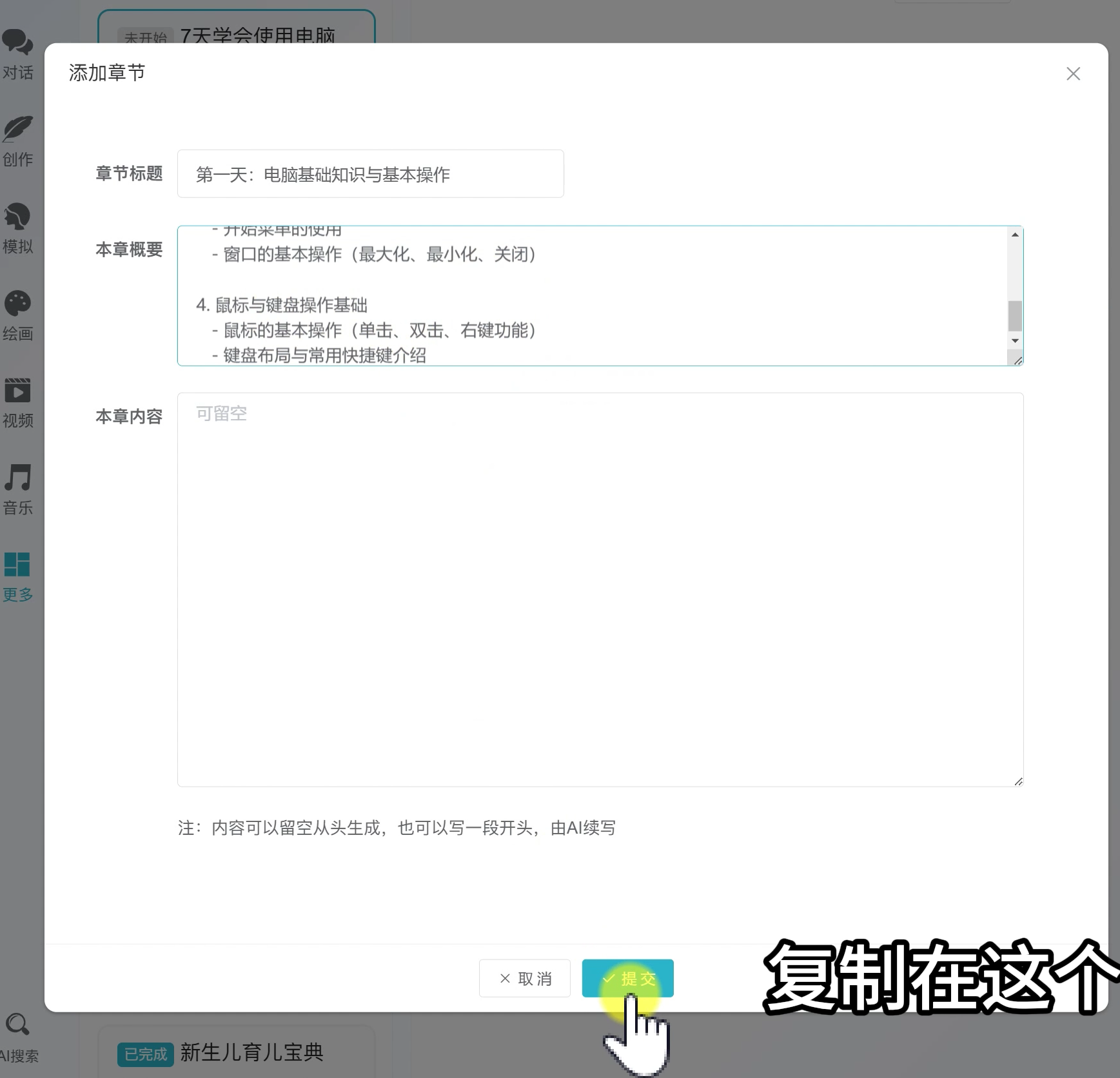Click the summary scrollbar thumb
Viewport: 1120px width, 1078px height.
(x=1015, y=316)
